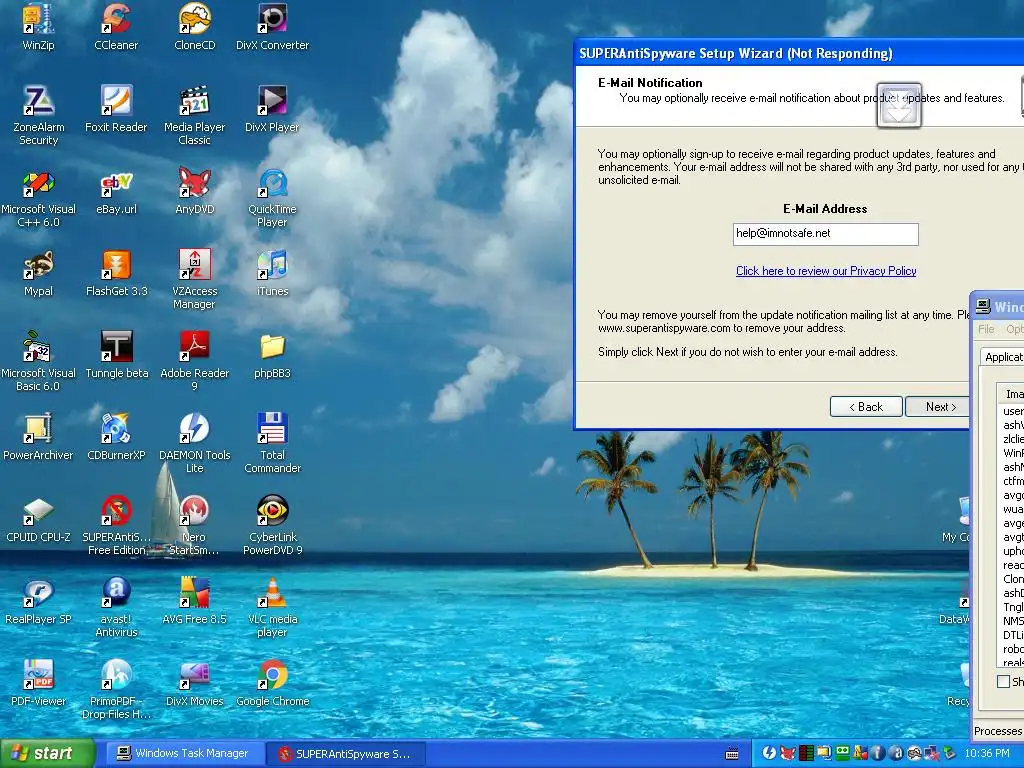Toggle the checkbox under Task Manager process list
The image size is (1024, 768).
1003,682
